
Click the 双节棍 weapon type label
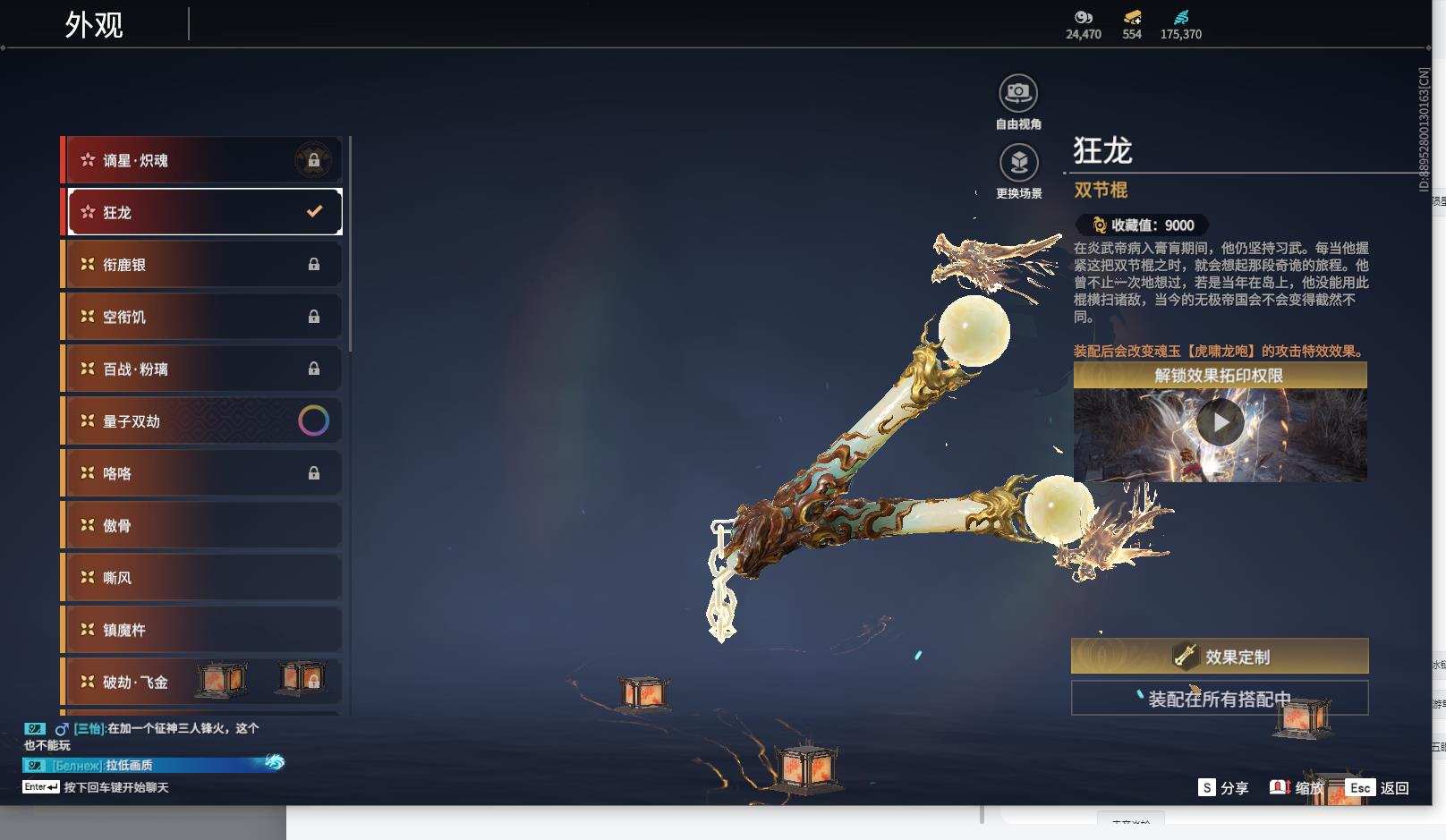[x=1101, y=190]
